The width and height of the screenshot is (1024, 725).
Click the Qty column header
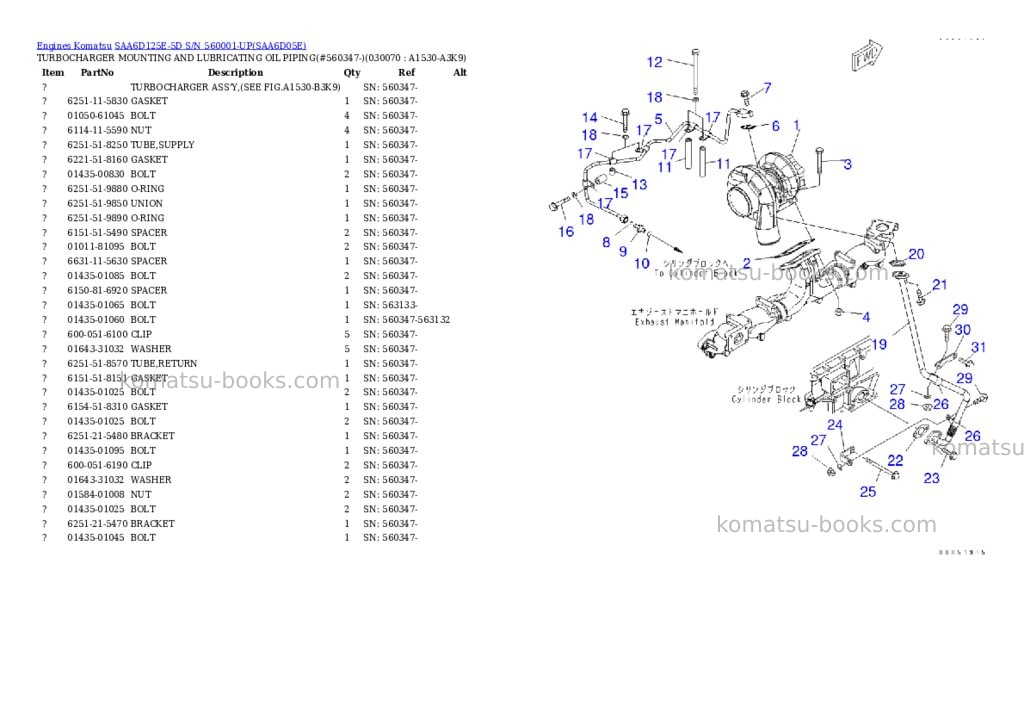click(352, 72)
